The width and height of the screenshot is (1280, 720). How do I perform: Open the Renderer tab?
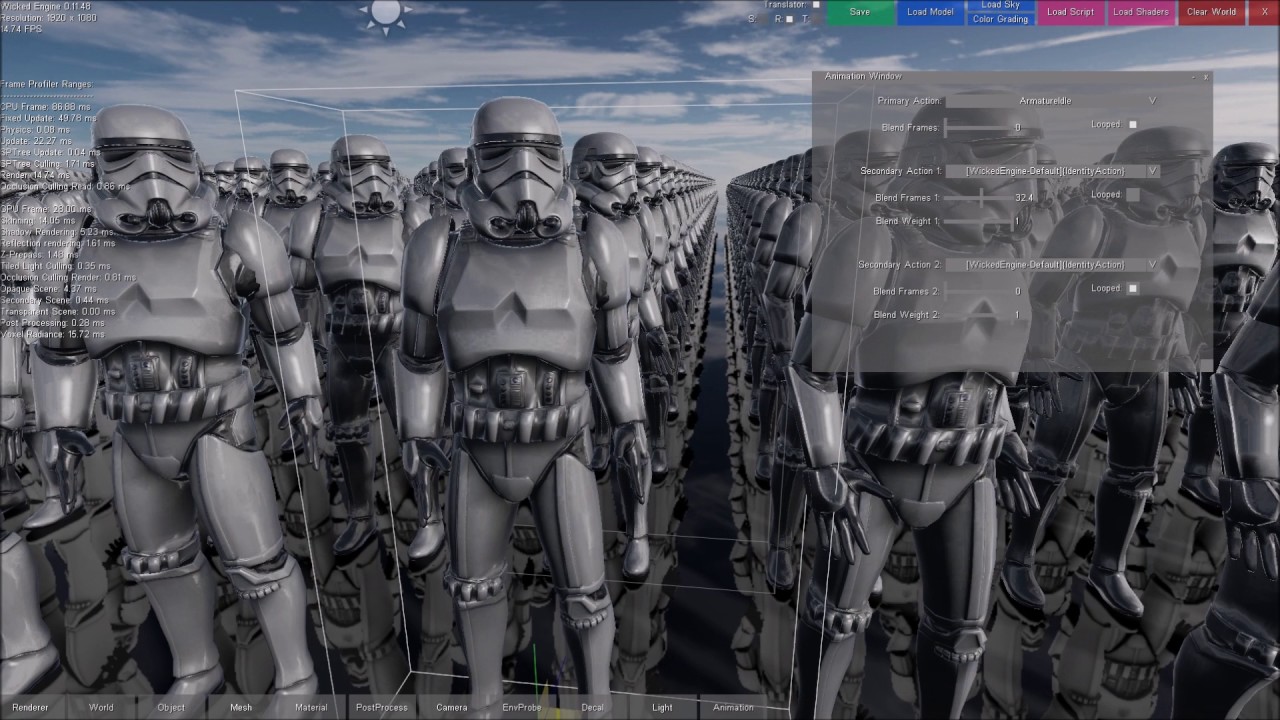tap(30, 707)
